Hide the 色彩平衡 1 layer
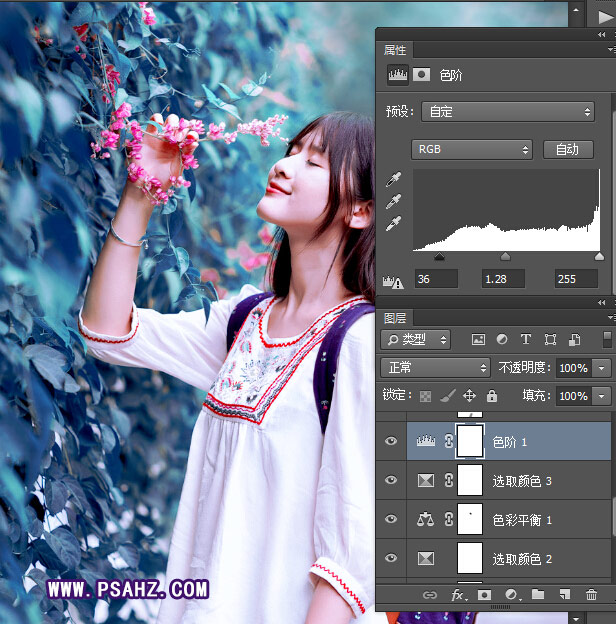The height and width of the screenshot is (624, 616). [x=391, y=520]
